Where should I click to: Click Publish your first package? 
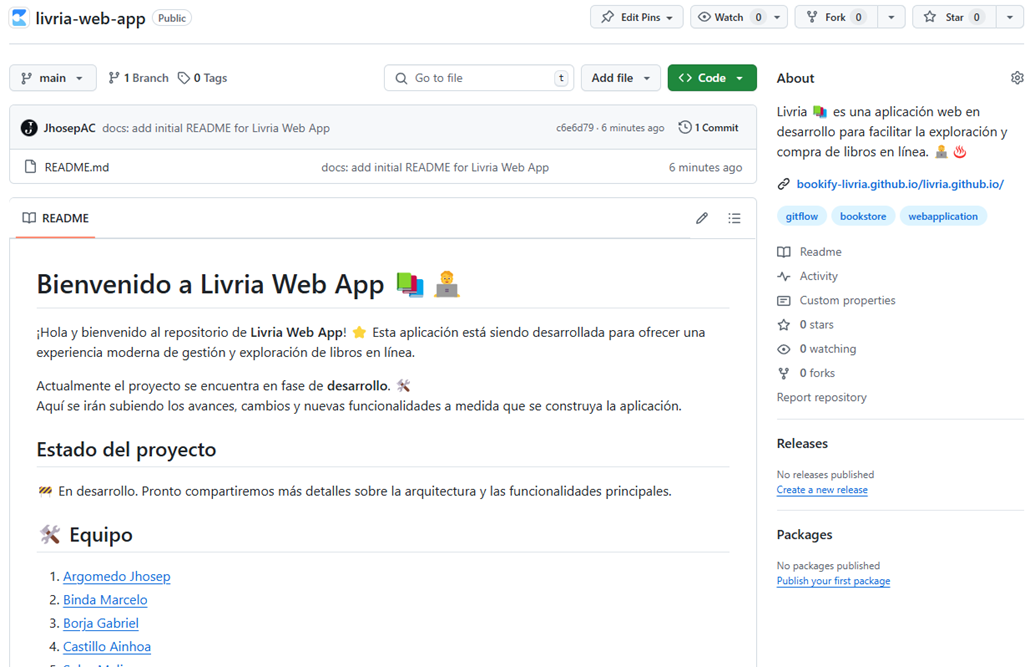coord(833,581)
